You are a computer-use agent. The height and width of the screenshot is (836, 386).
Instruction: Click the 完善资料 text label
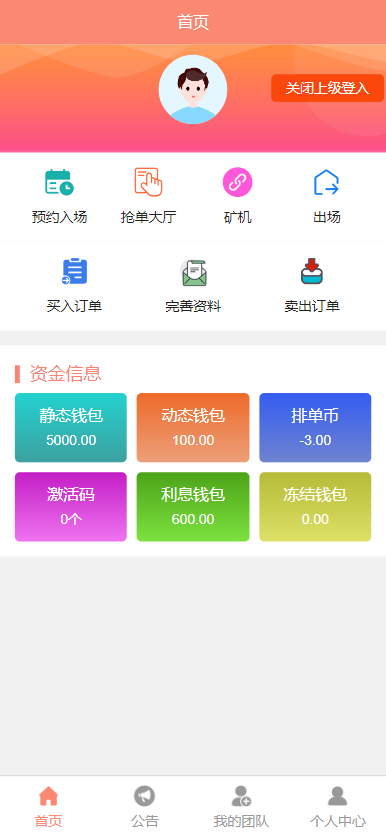coord(193,307)
